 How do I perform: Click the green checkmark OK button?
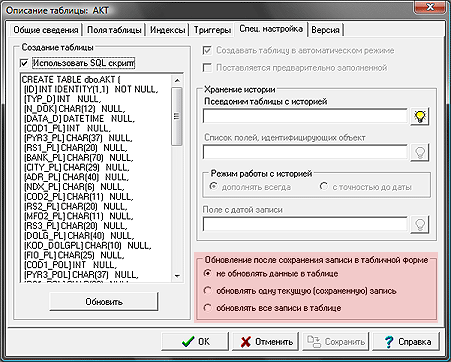(x=195, y=341)
